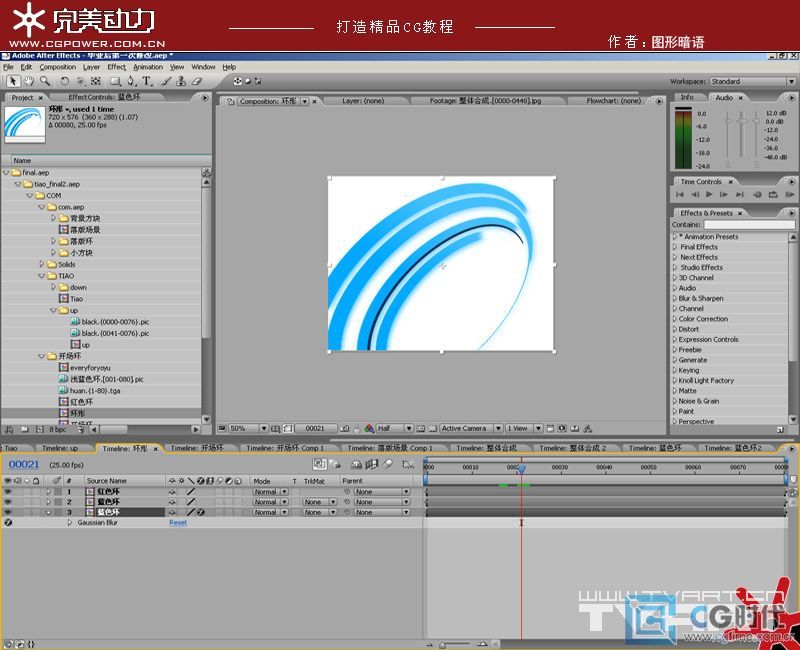Click the shy layers icon in timeline
Viewport: 800px width, 650px height.
(356, 464)
